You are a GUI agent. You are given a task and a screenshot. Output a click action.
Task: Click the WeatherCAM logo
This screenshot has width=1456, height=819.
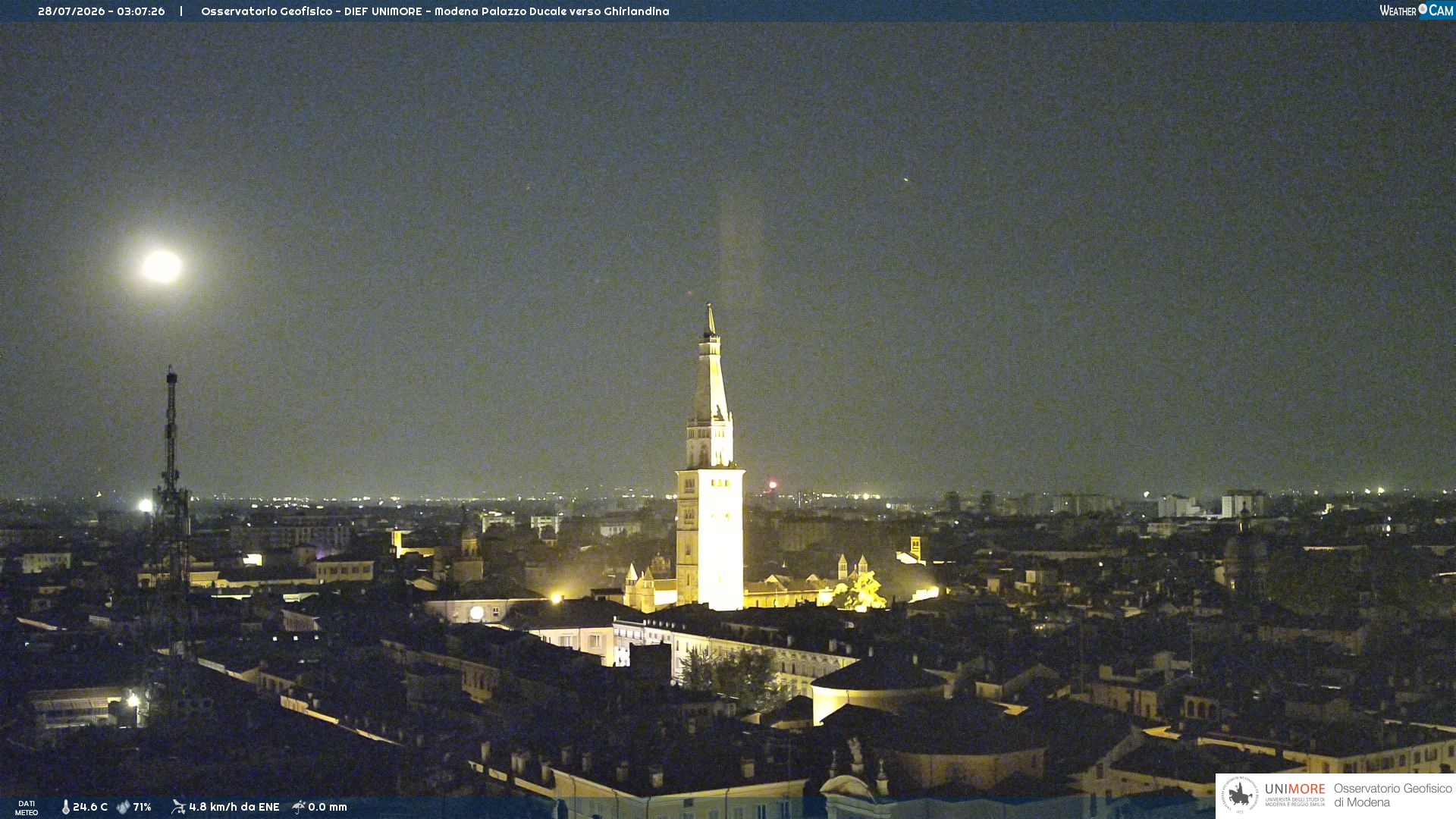pyautogui.click(x=1416, y=11)
